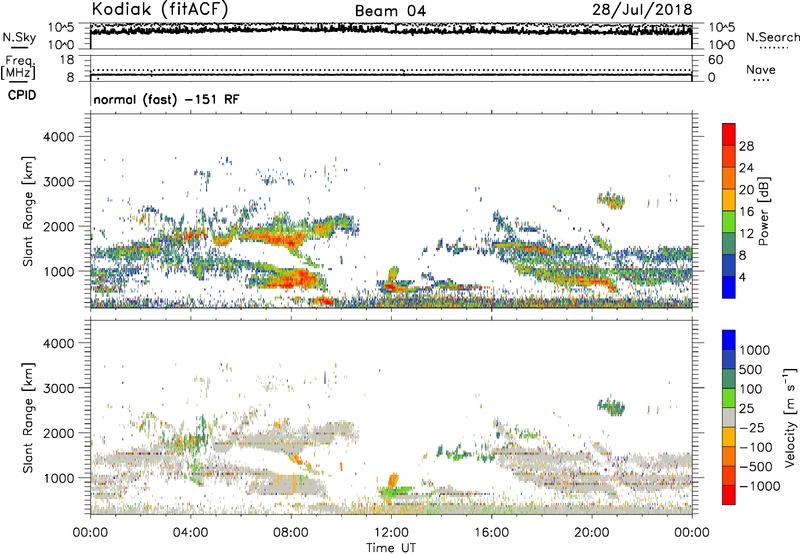Viewport: 800px width, 554px height.
Task: Click the 'CPID' label
Action: (x=22, y=95)
